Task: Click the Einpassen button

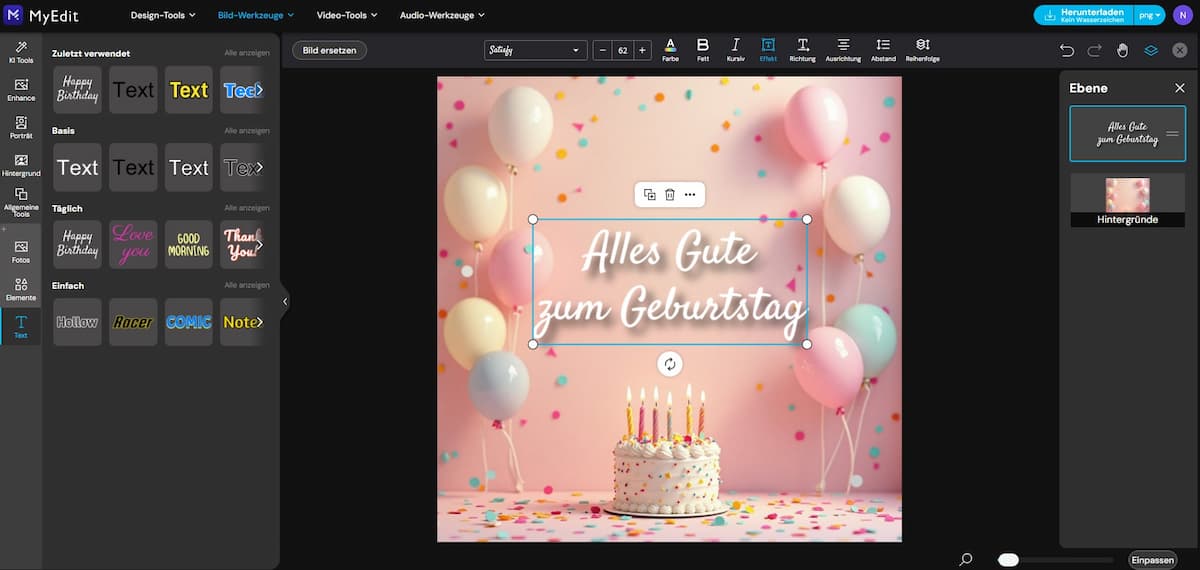Action: pos(1152,560)
